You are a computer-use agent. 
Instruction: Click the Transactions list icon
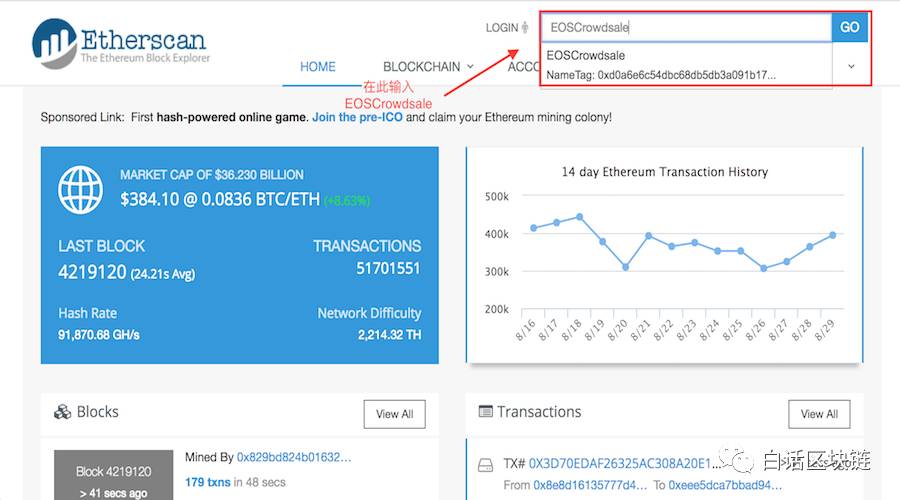click(486, 411)
